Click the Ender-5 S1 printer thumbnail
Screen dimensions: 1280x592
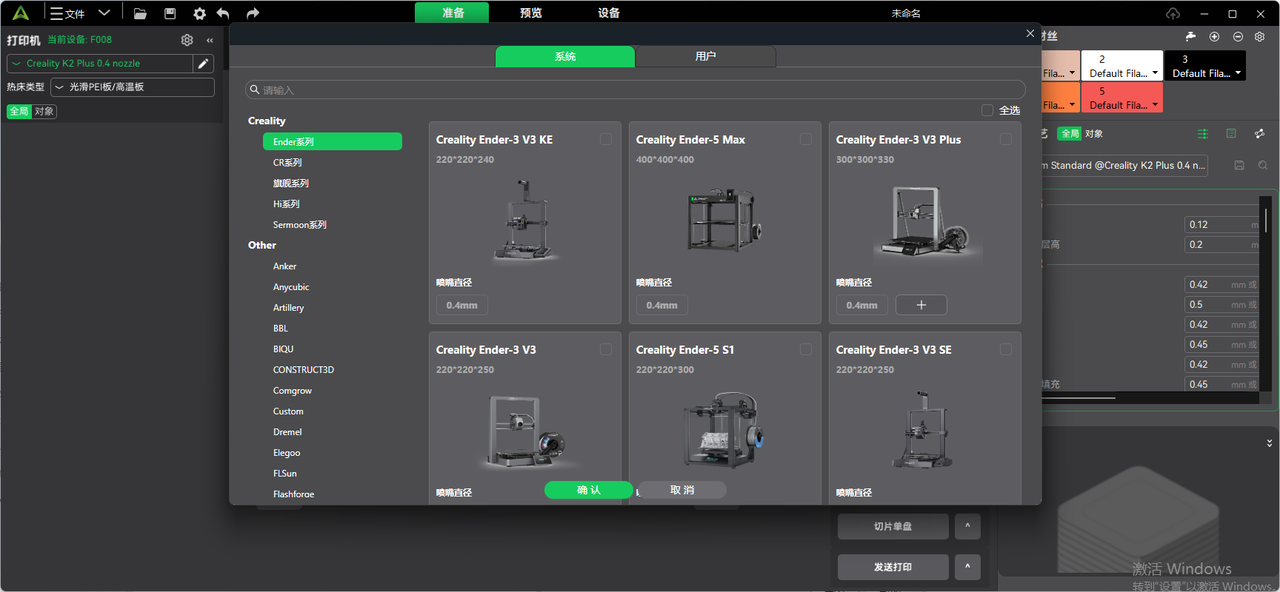[725, 432]
